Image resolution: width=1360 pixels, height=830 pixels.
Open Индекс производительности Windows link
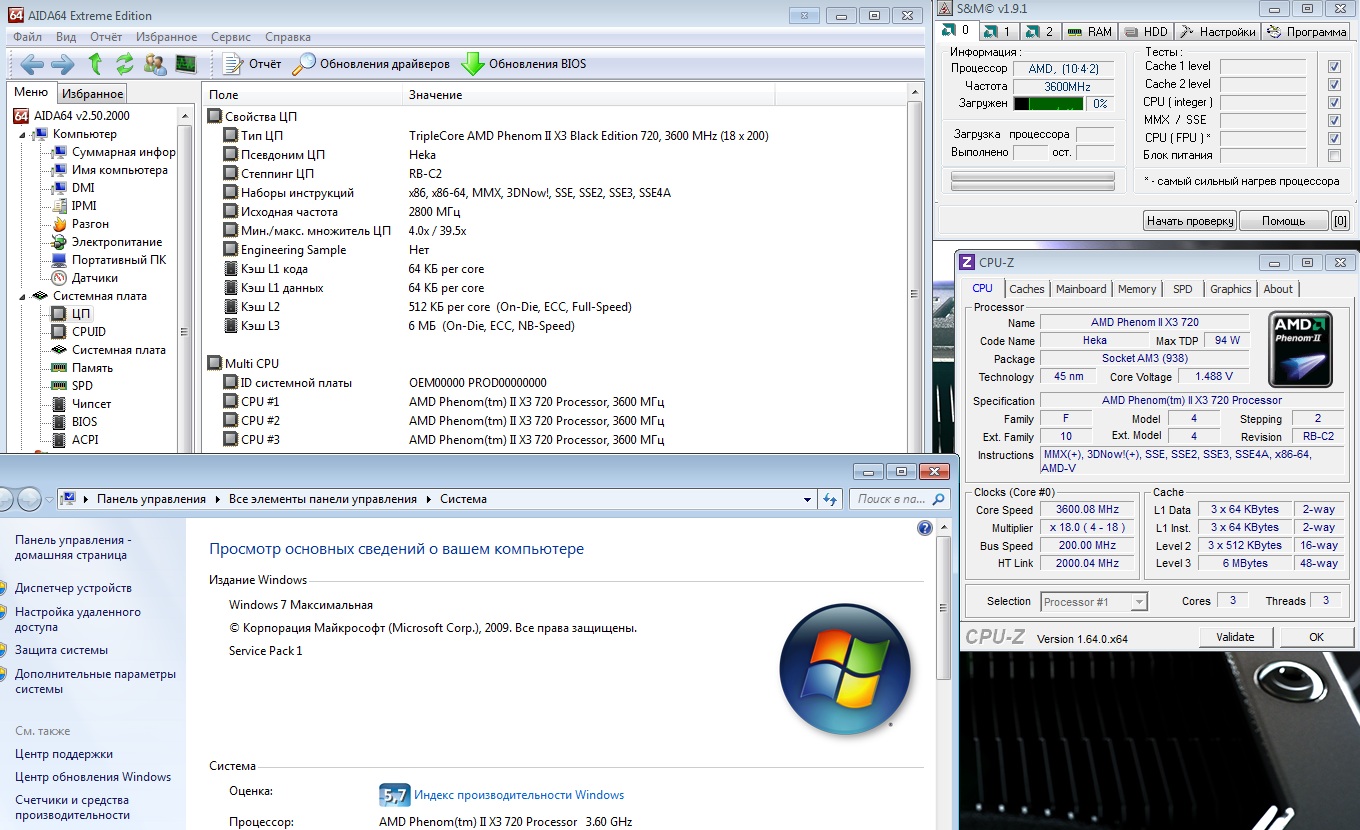click(519, 795)
